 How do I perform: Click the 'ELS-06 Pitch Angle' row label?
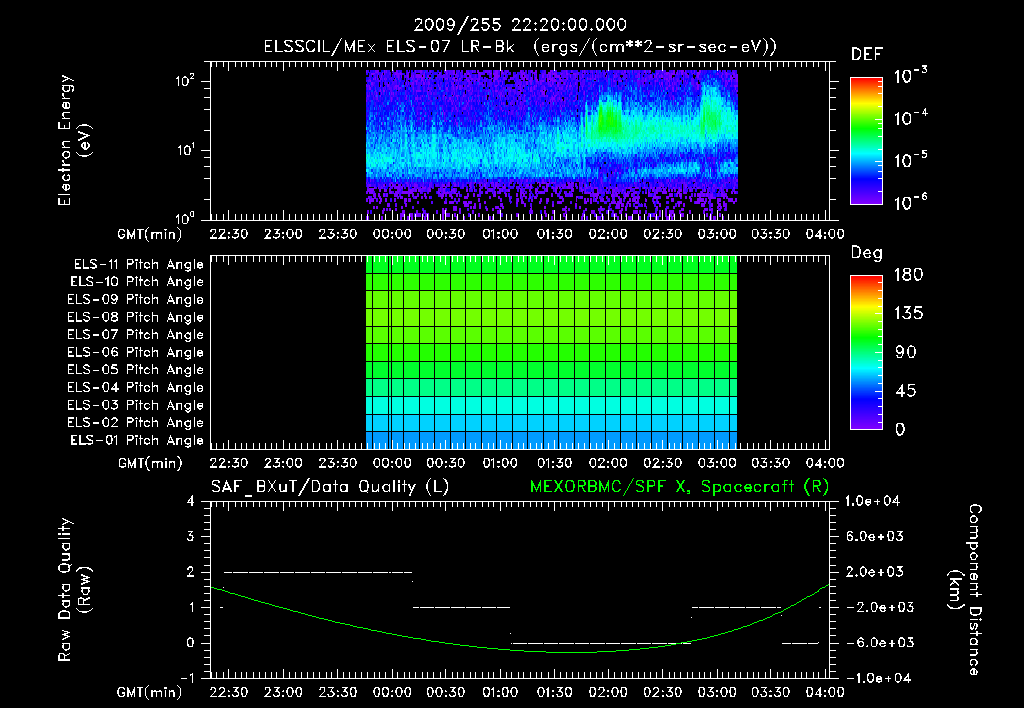click(135, 353)
